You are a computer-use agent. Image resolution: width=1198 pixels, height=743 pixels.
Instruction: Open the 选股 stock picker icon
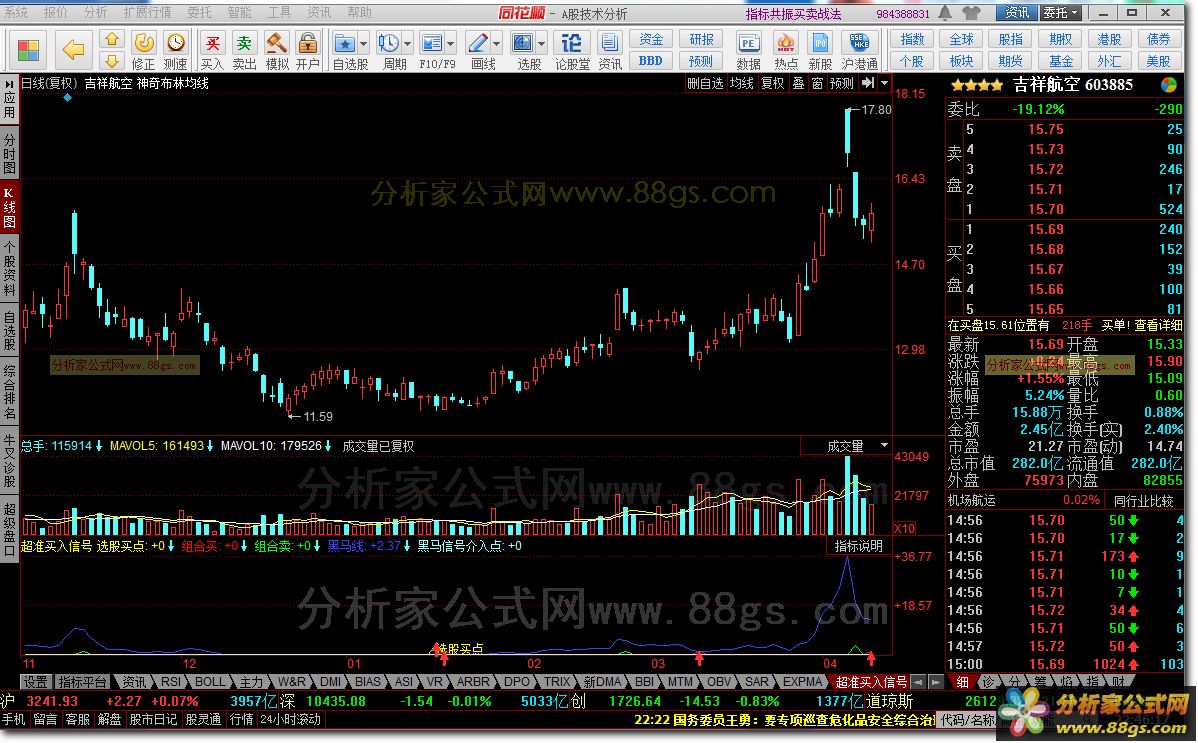pyautogui.click(x=523, y=43)
